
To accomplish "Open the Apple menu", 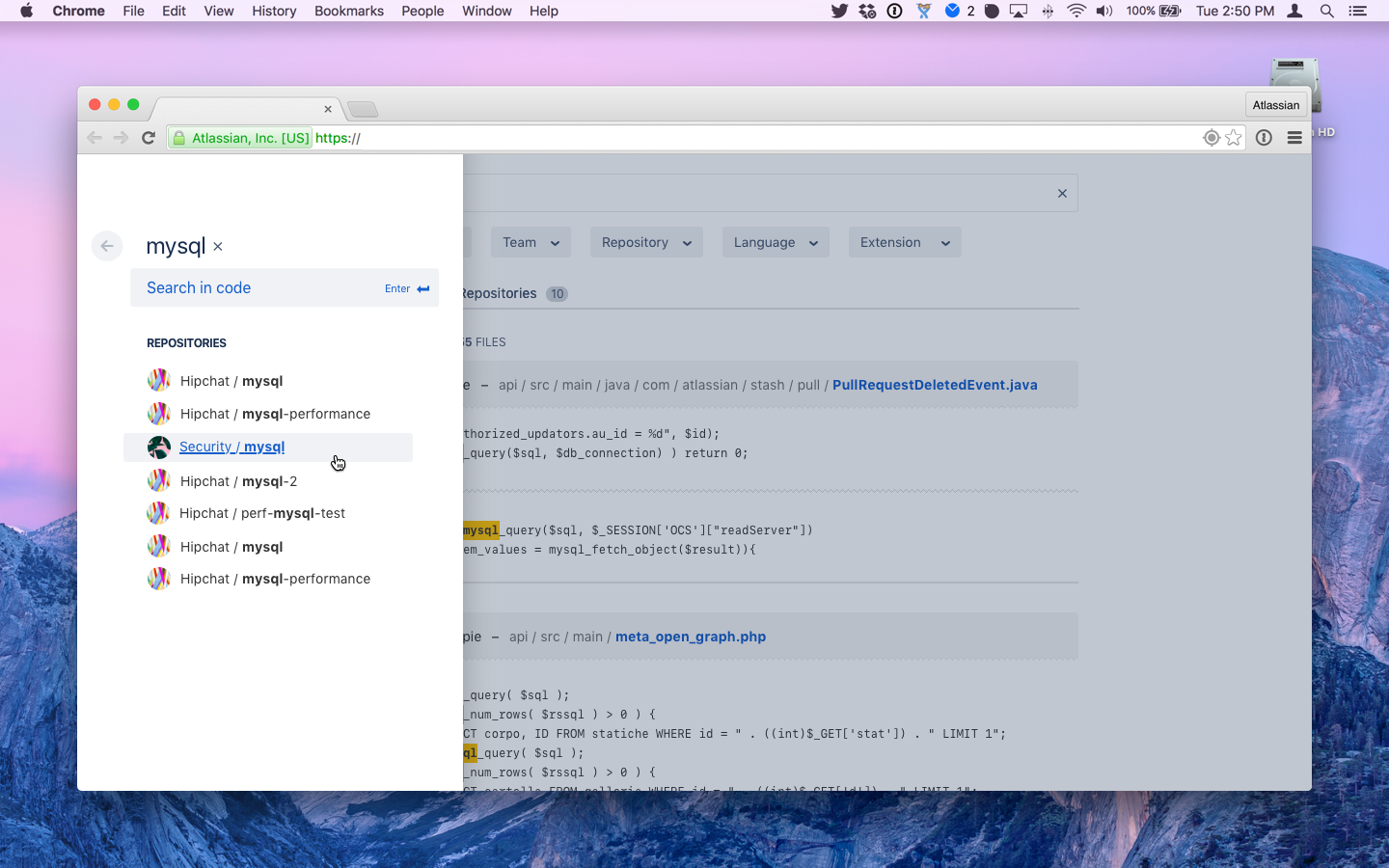I will point(26,11).
